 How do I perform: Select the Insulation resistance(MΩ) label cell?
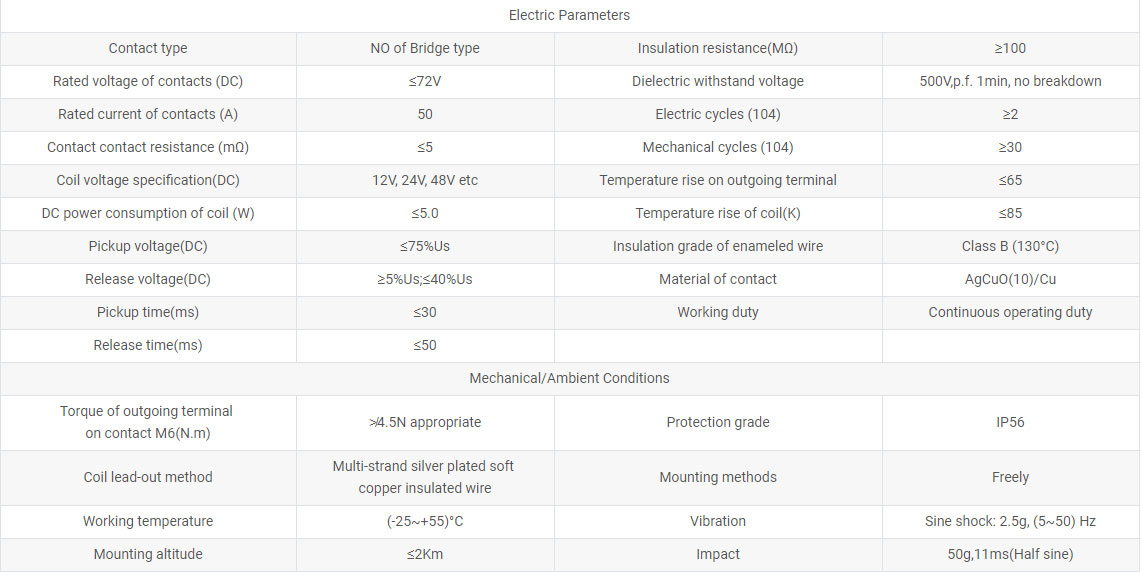(x=718, y=48)
